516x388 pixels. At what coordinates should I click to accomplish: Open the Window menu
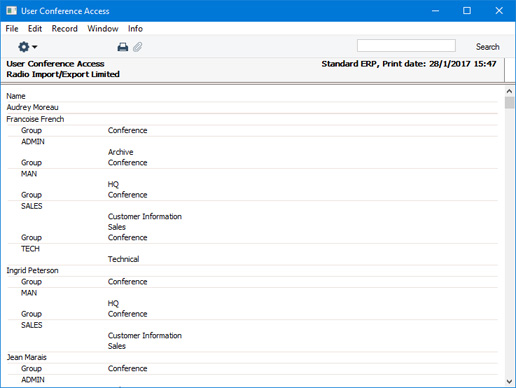[x=103, y=29]
